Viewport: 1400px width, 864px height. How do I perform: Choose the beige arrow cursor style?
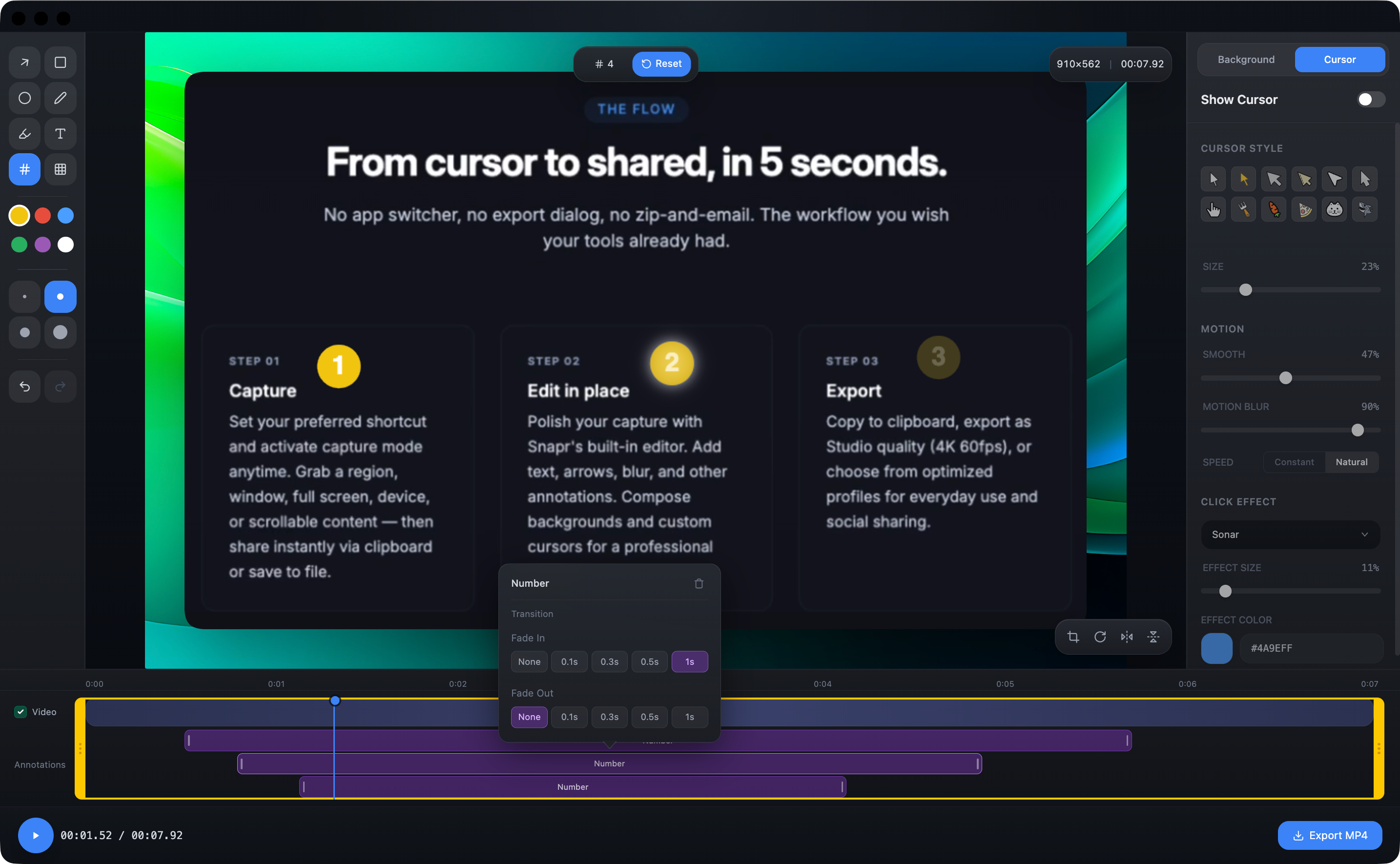coord(1304,180)
